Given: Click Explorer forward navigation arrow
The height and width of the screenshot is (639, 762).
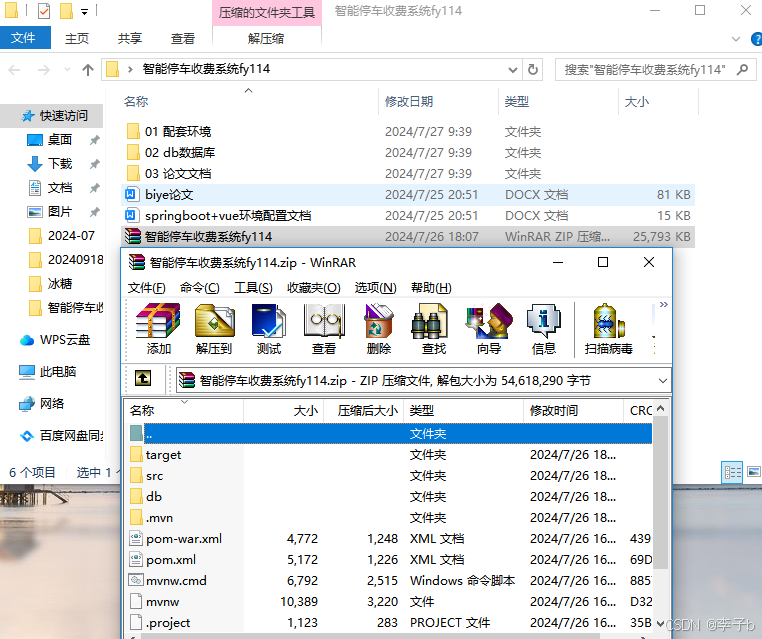Looking at the screenshot, I should pos(44,70).
